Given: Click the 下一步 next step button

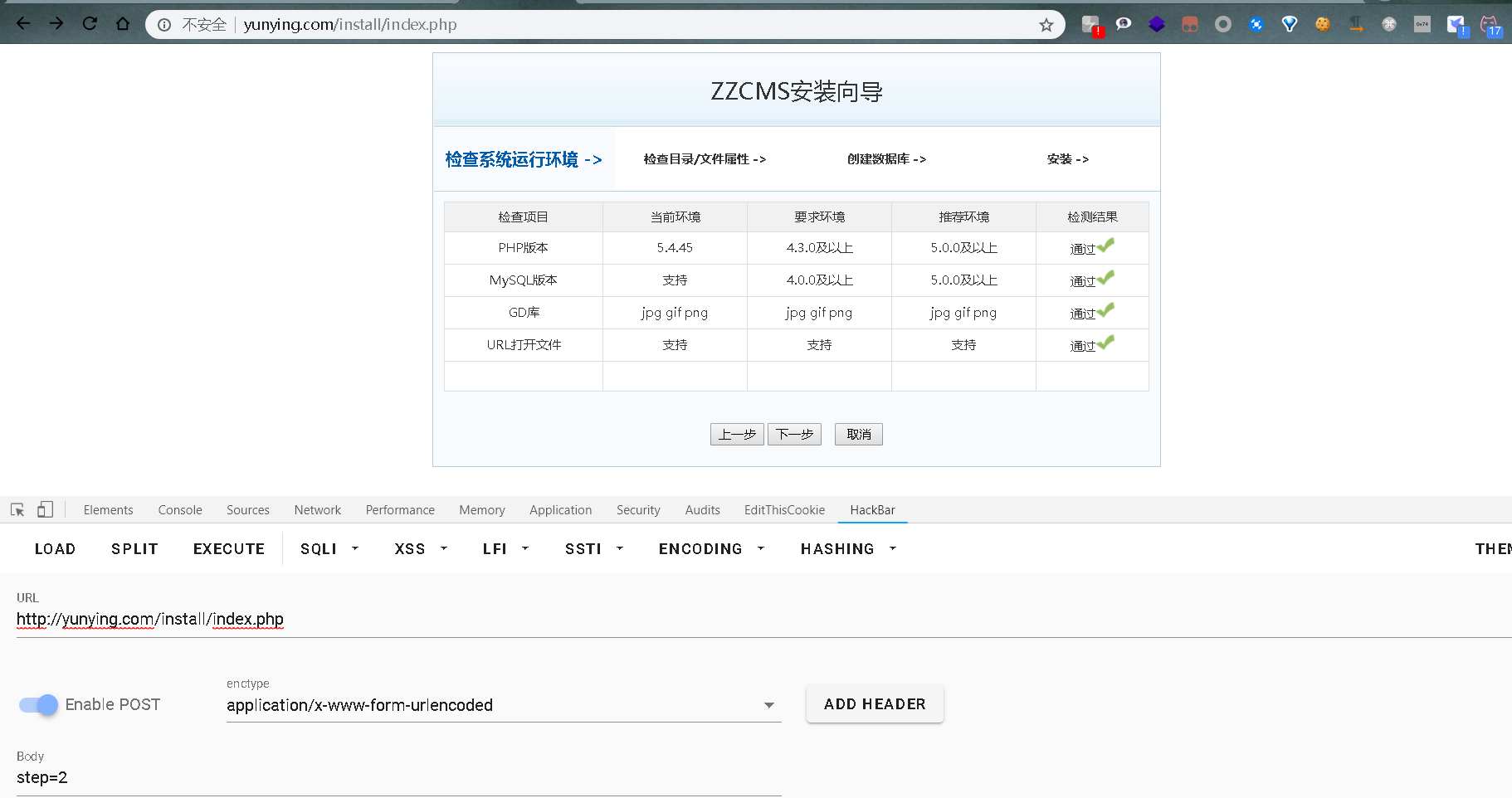Looking at the screenshot, I should click(x=794, y=434).
